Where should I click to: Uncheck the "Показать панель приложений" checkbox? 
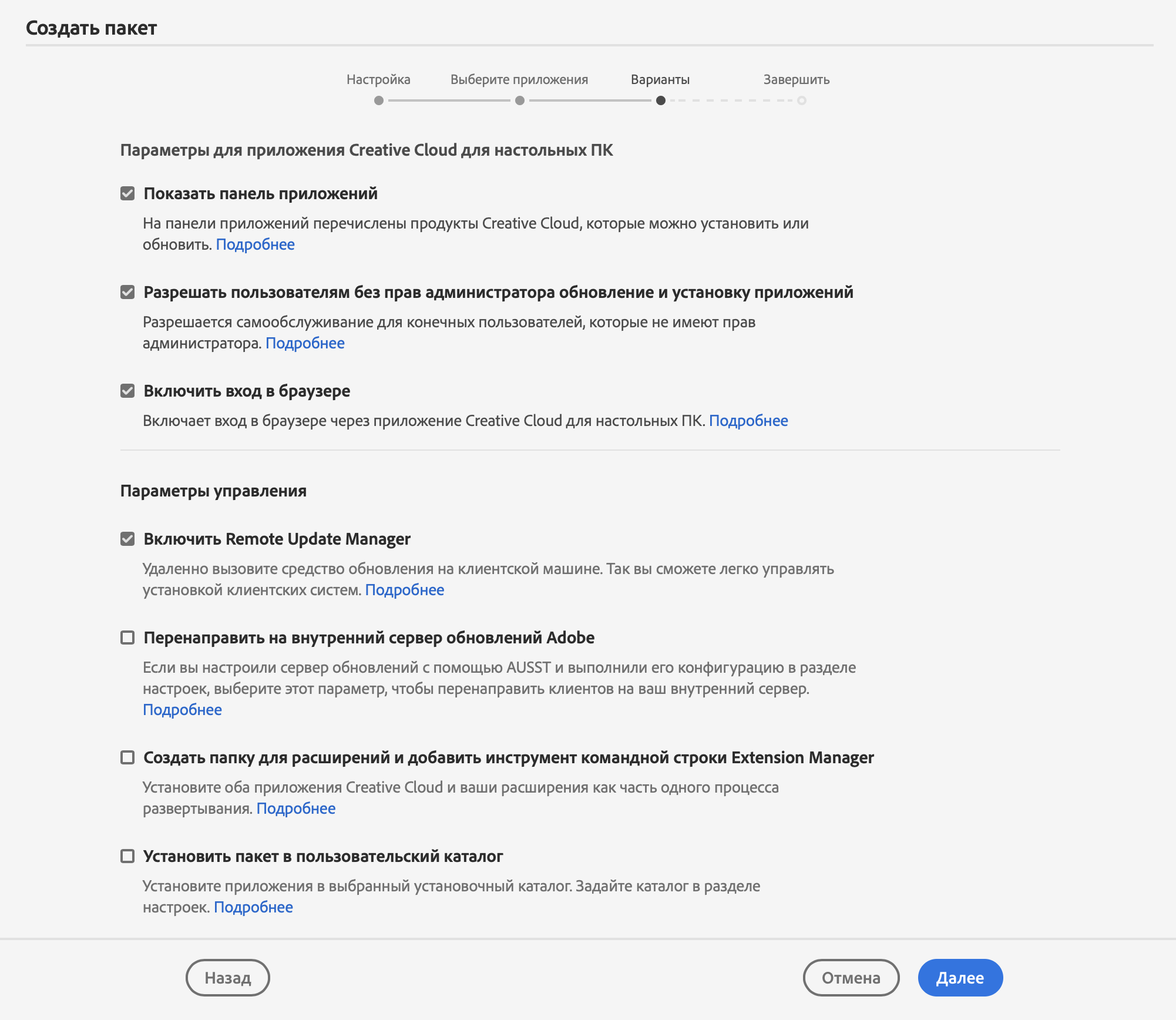tap(127, 194)
